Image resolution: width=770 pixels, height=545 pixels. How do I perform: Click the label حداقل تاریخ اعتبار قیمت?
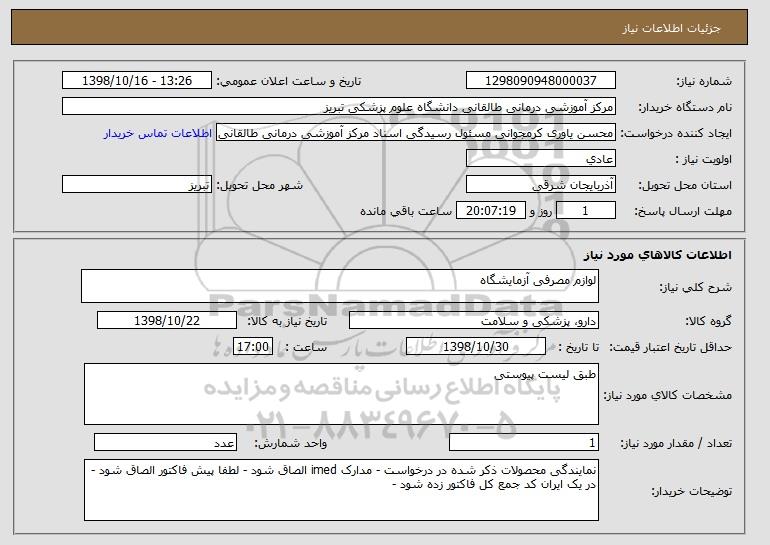(671, 347)
